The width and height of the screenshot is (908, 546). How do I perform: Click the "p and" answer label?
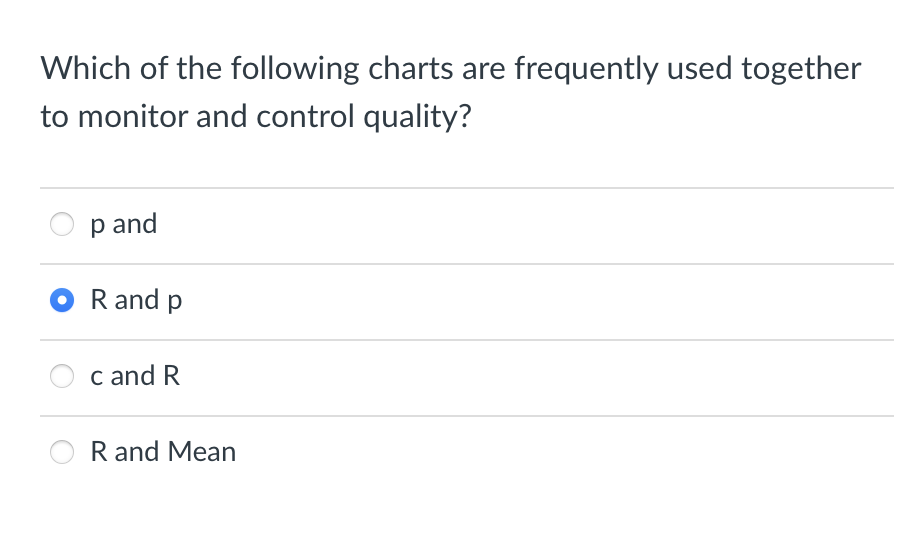(123, 224)
